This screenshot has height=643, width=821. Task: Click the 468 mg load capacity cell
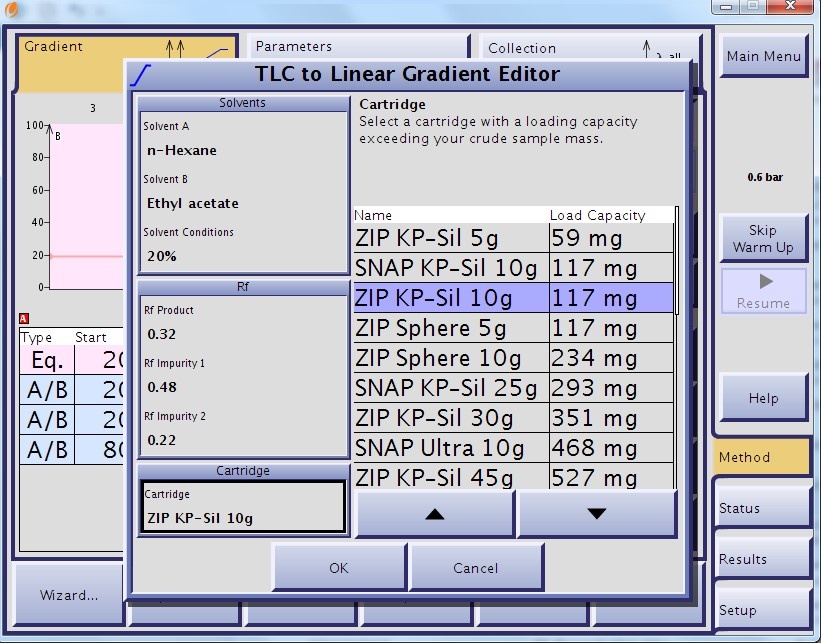[611, 447]
